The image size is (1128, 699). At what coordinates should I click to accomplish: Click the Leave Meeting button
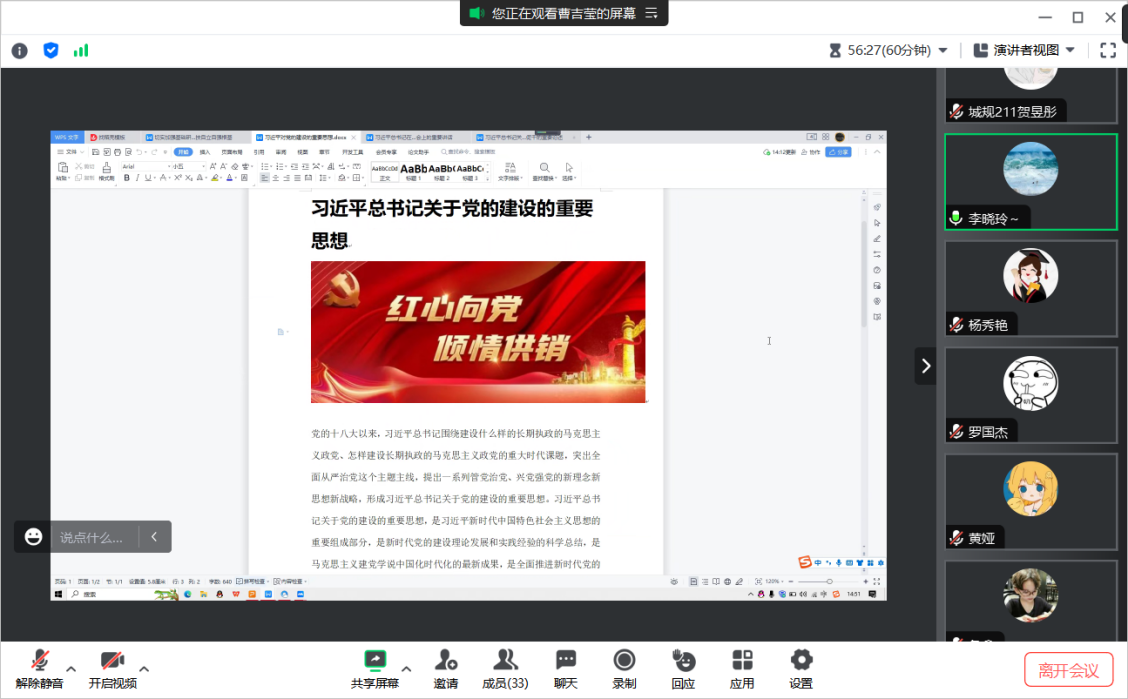[x=1068, y=669]
